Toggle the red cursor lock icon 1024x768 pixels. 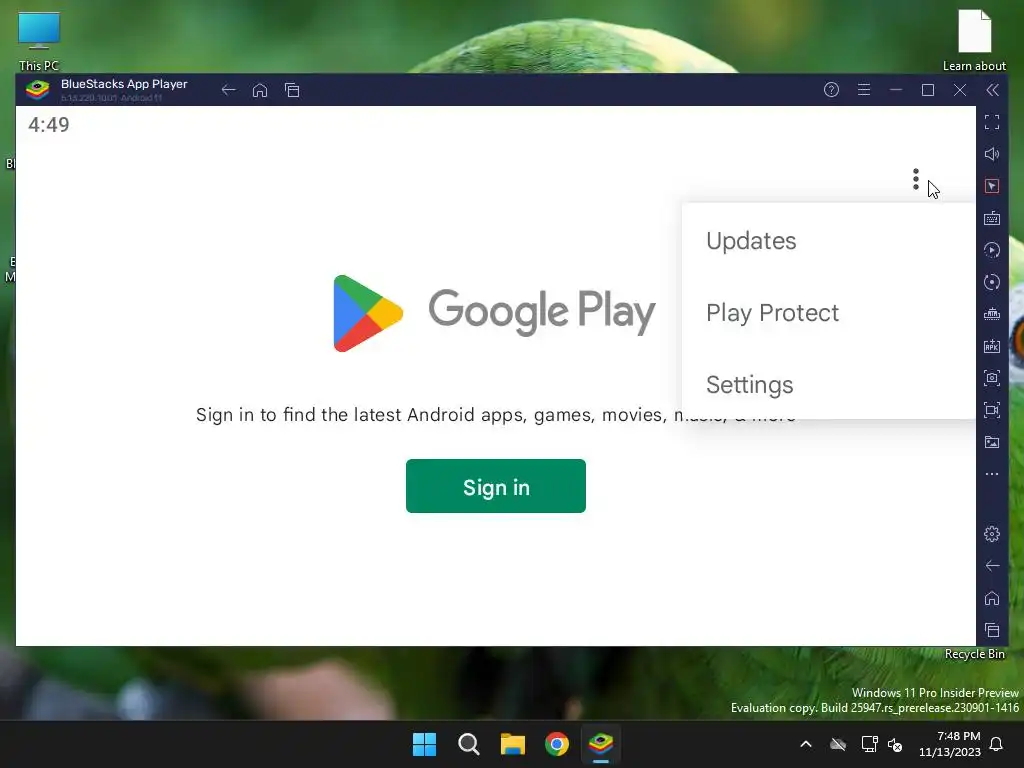(x=991, y=186)
